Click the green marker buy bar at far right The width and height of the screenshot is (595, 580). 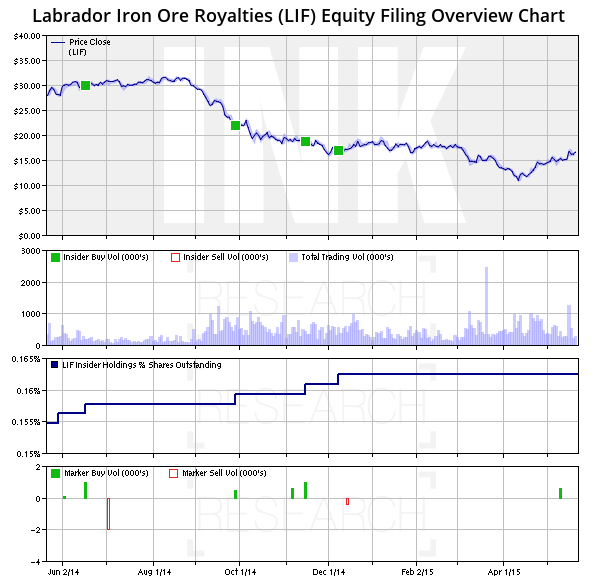click(x=560, y=493)
